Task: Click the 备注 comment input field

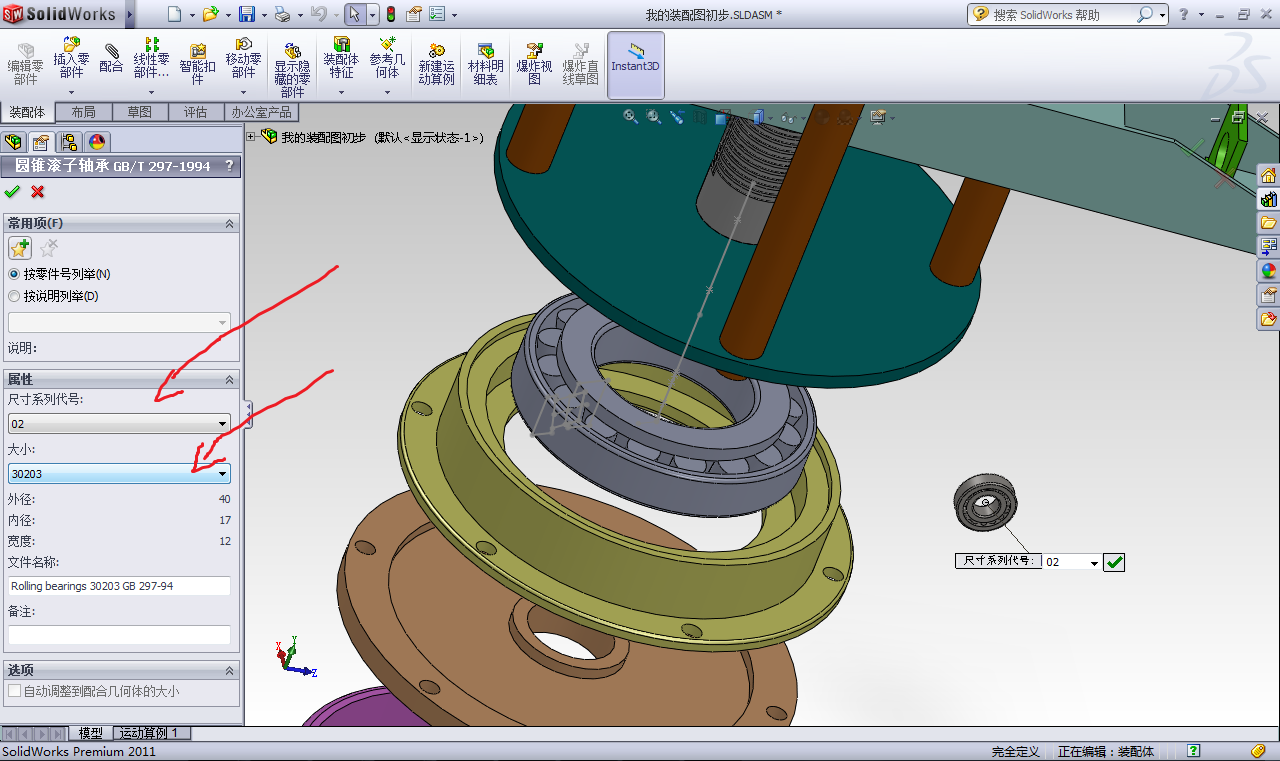Action: point(119,635)
